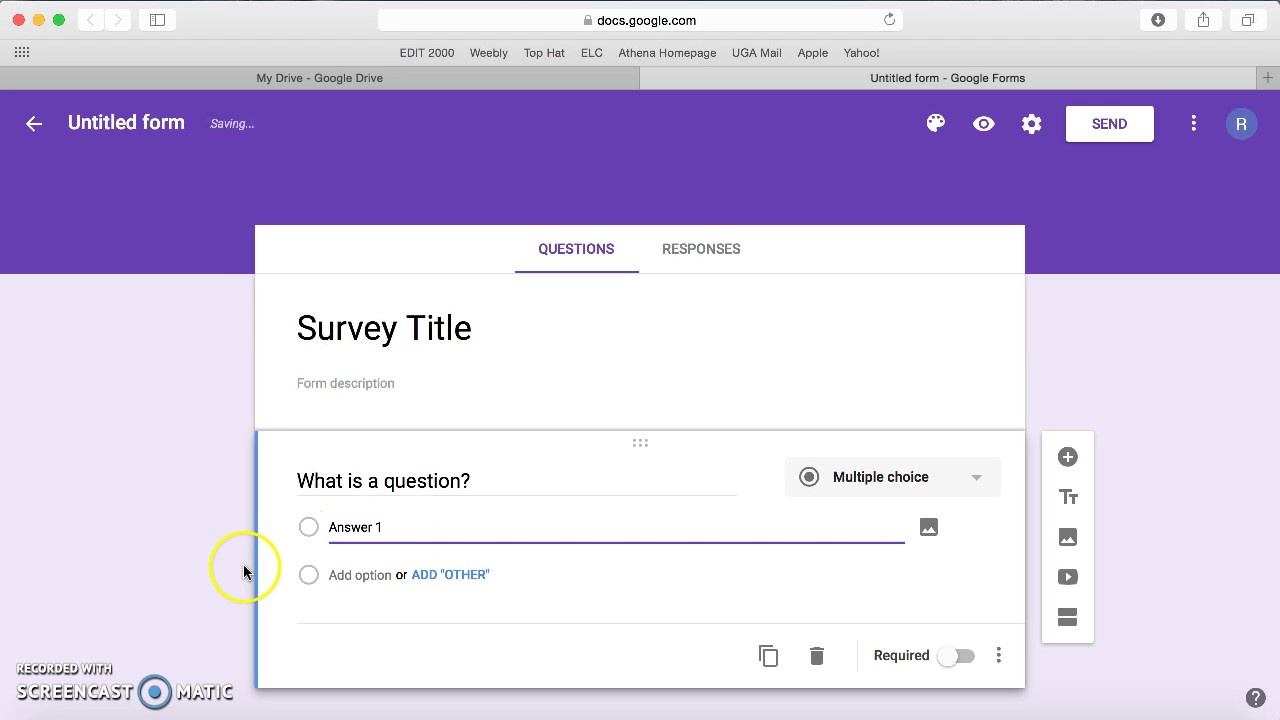Viewport: 1280px width, 720px height.
Task: Add a new question with plus icon
Action: click(x=1068, y=457)
